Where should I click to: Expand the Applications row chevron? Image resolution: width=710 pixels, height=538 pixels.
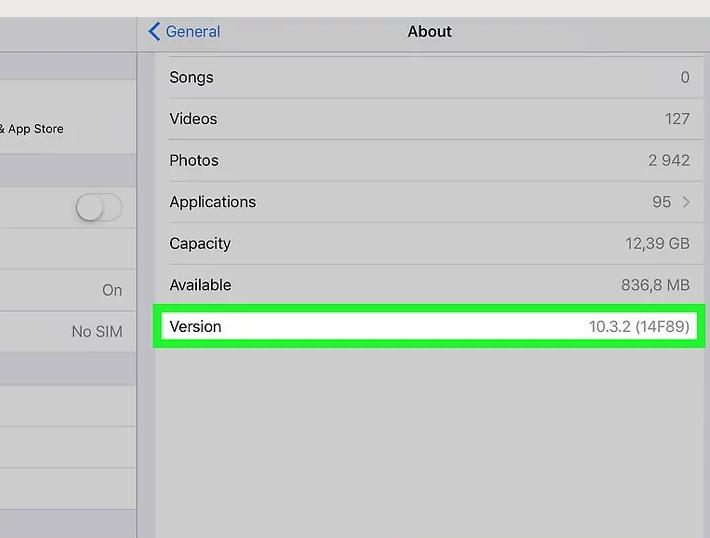[686, 202]
